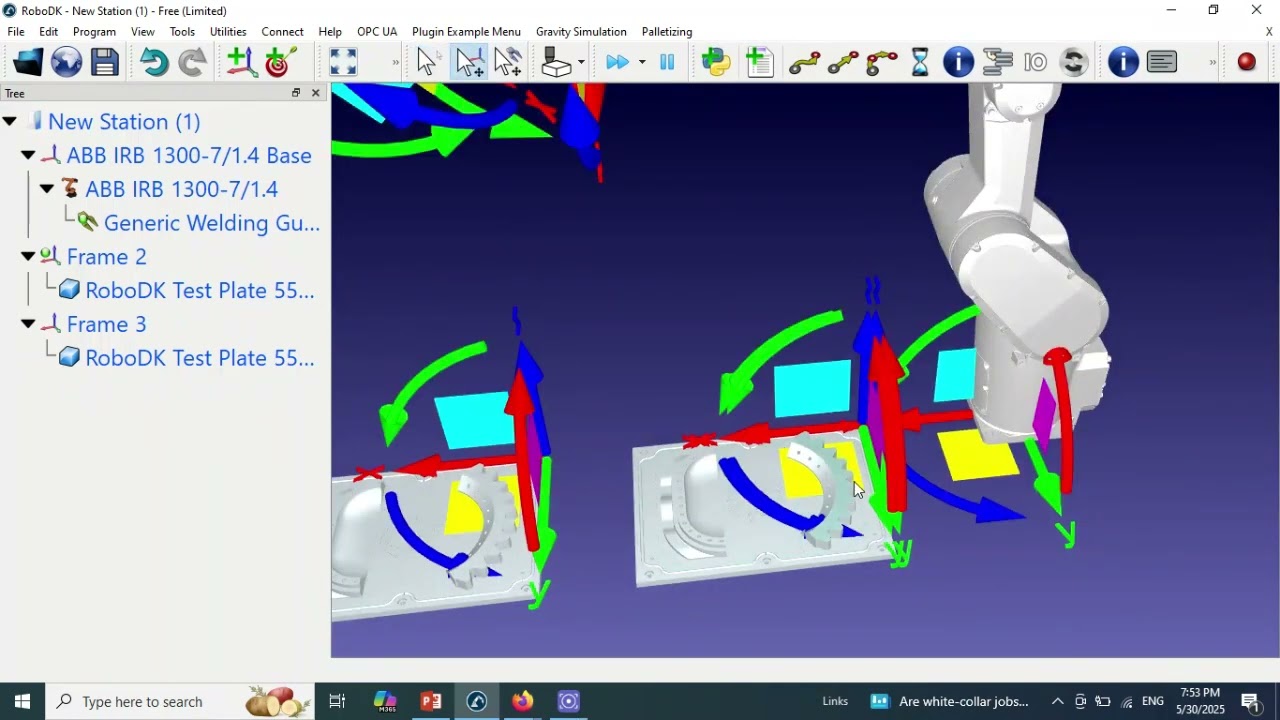Collapse the ABB IRB 1300-7/1.4 robot node
The image size is (1280, 720).
tap(47, 189)
